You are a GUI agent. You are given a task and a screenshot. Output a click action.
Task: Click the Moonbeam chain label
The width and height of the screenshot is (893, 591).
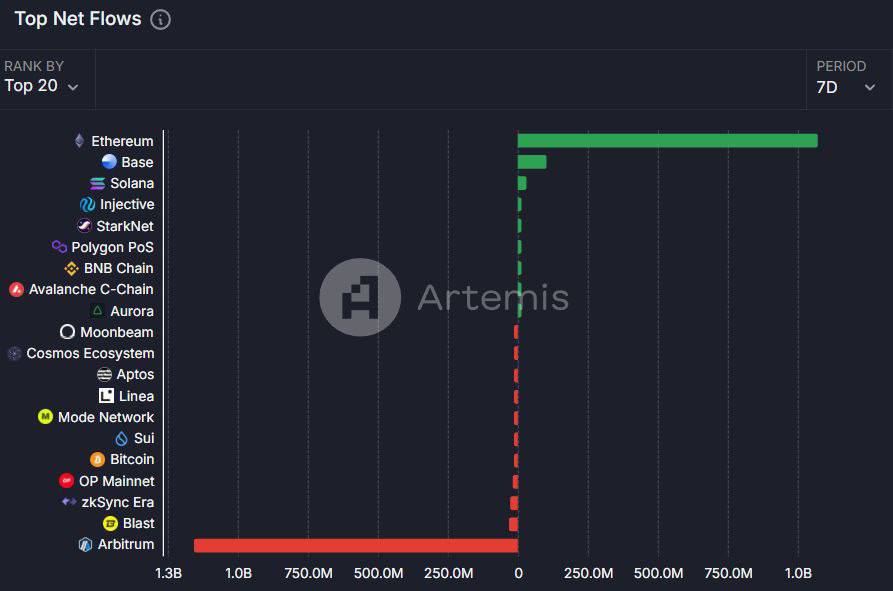117,332
